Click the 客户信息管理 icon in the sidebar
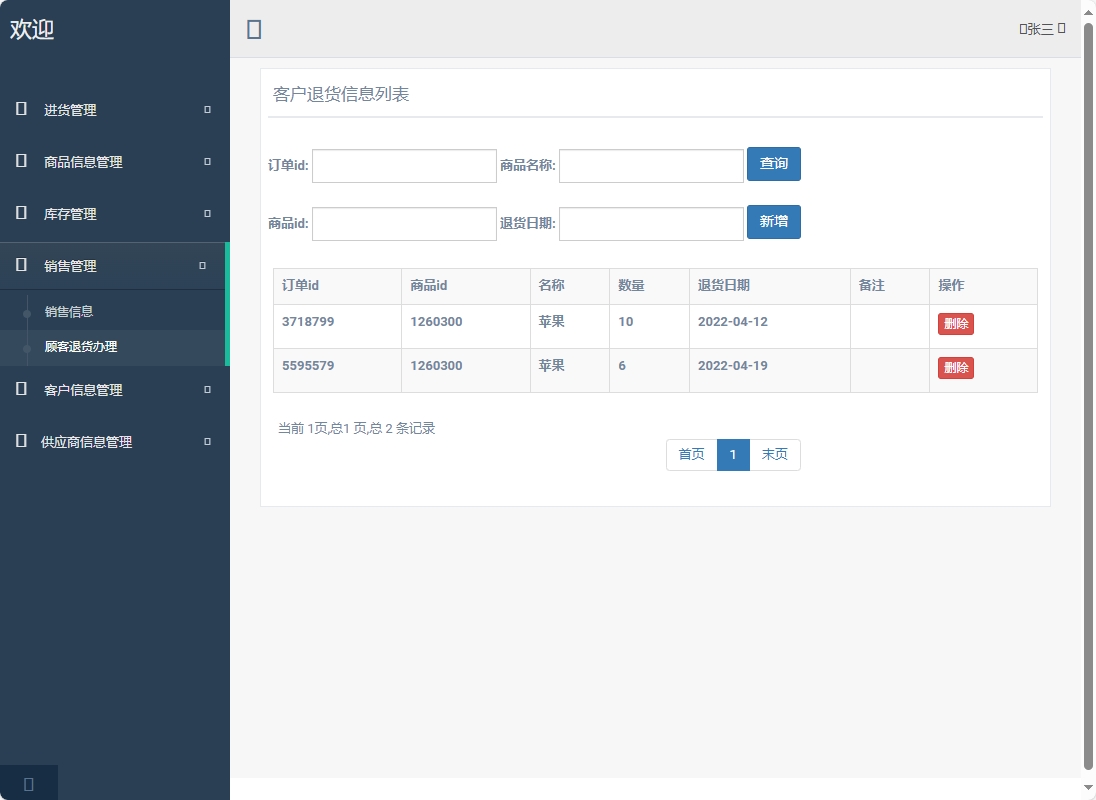 click(20, 389)
